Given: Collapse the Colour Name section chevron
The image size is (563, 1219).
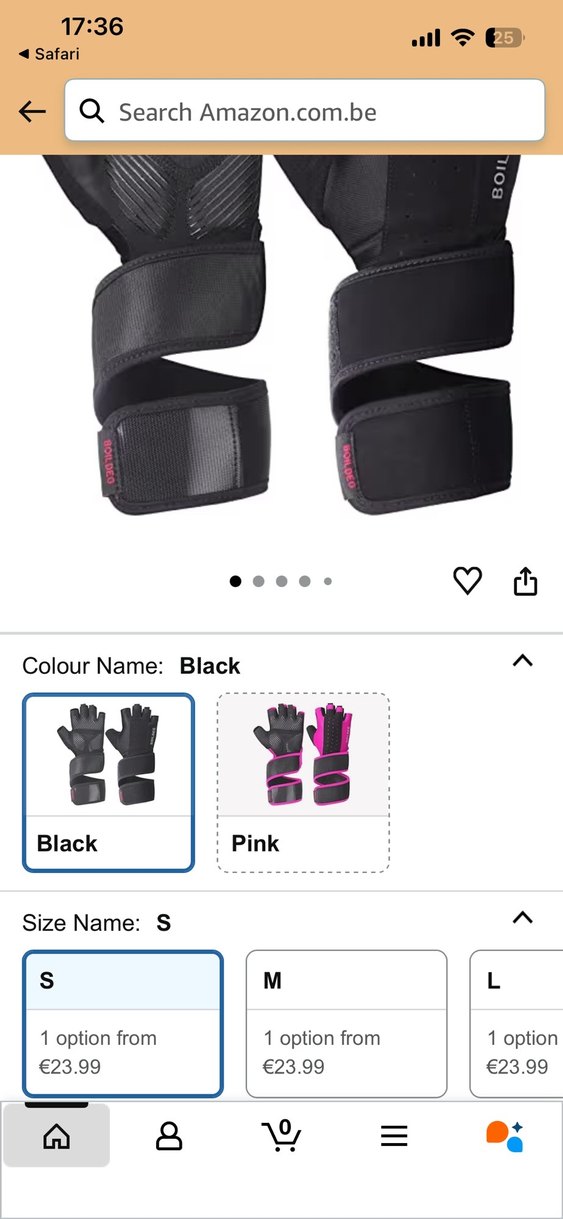Looking at the screenshot, I should pyautogui.click(x=522, y=661).
